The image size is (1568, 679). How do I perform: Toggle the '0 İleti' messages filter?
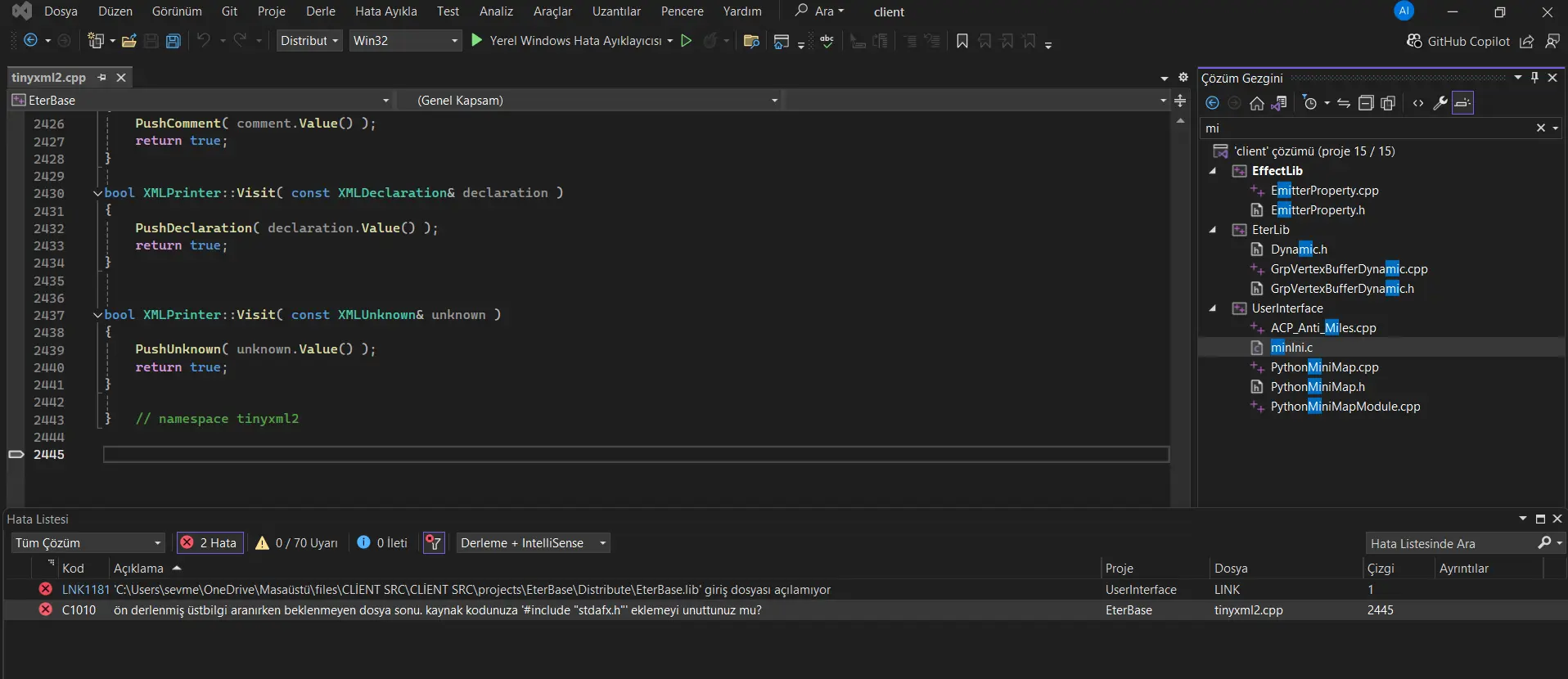pos(383,543)
